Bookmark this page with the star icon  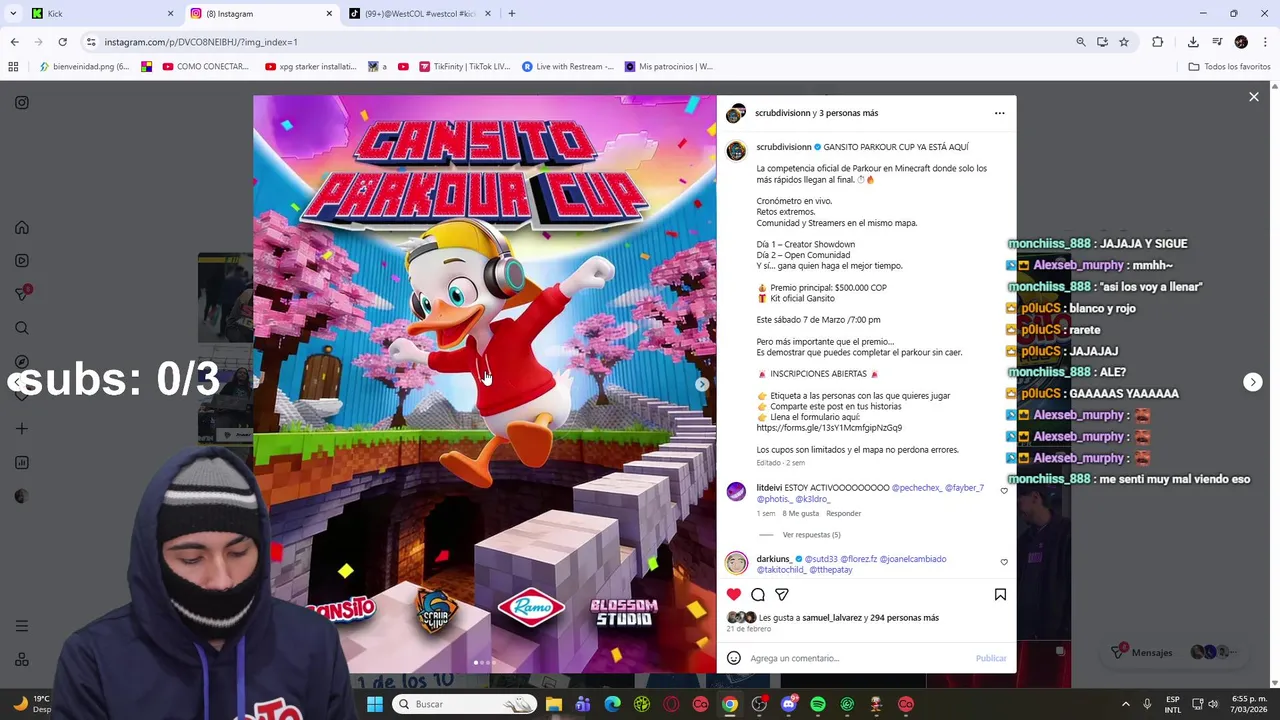coord(1124,42)
